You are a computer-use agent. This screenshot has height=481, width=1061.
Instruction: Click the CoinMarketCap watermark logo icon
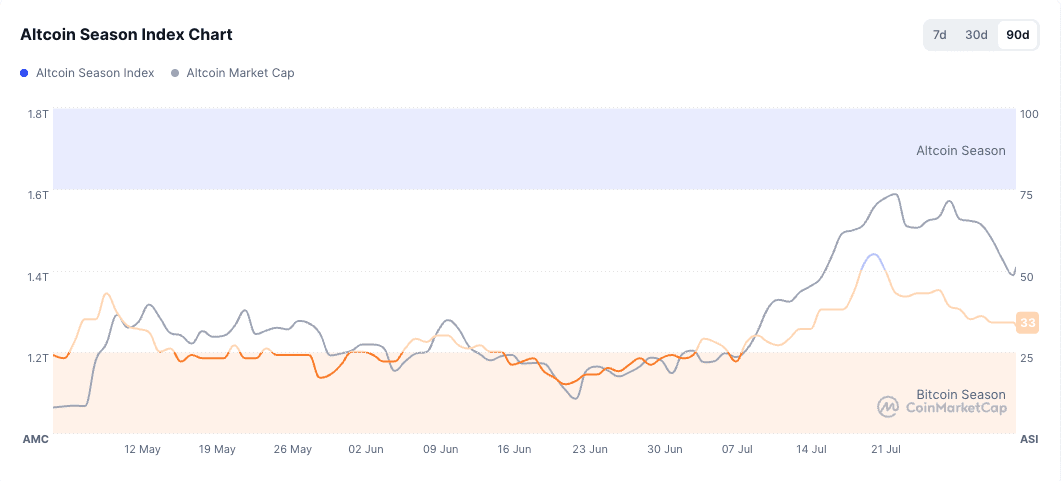click(888, 407)
